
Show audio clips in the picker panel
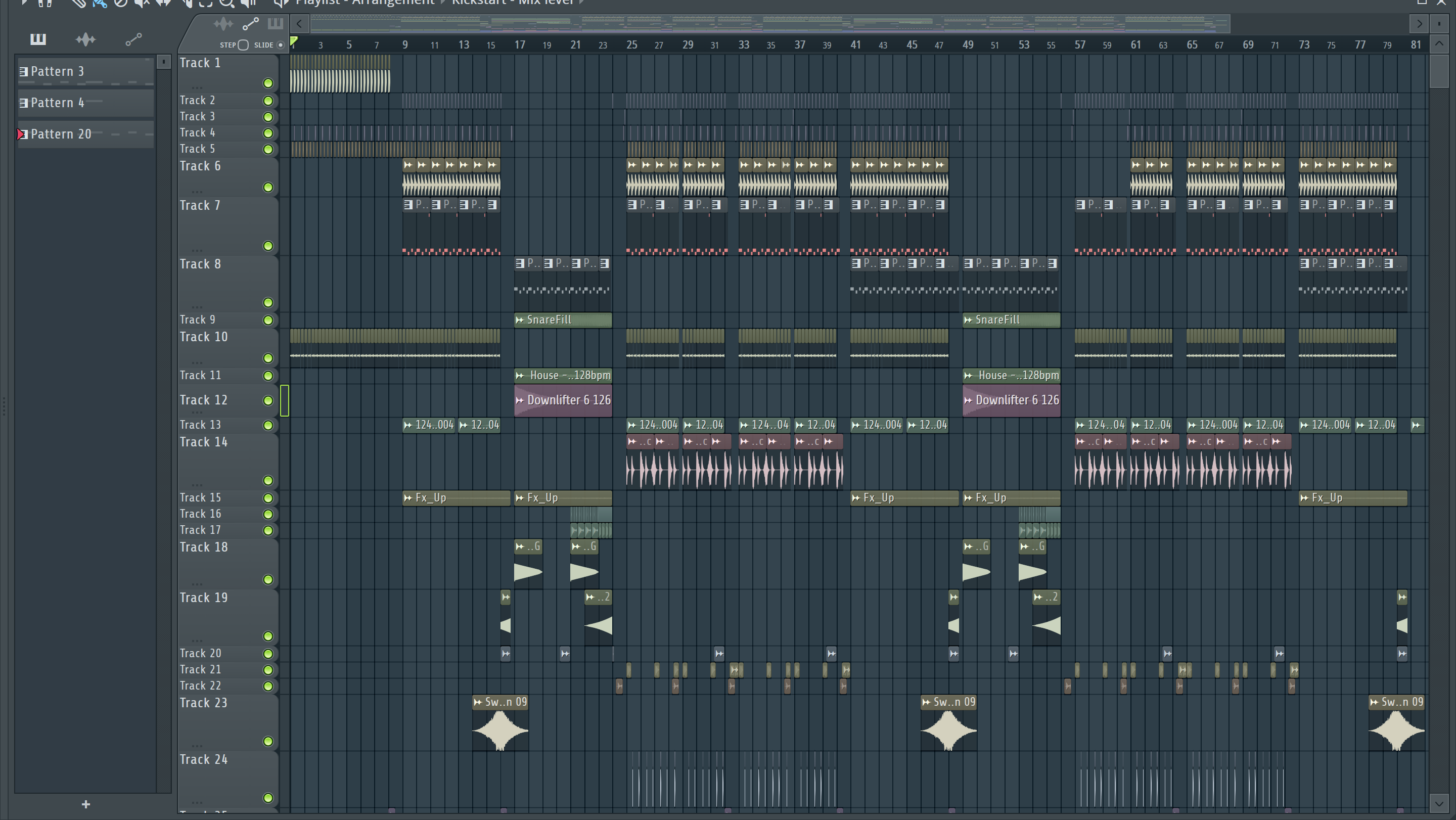point(85,39)
